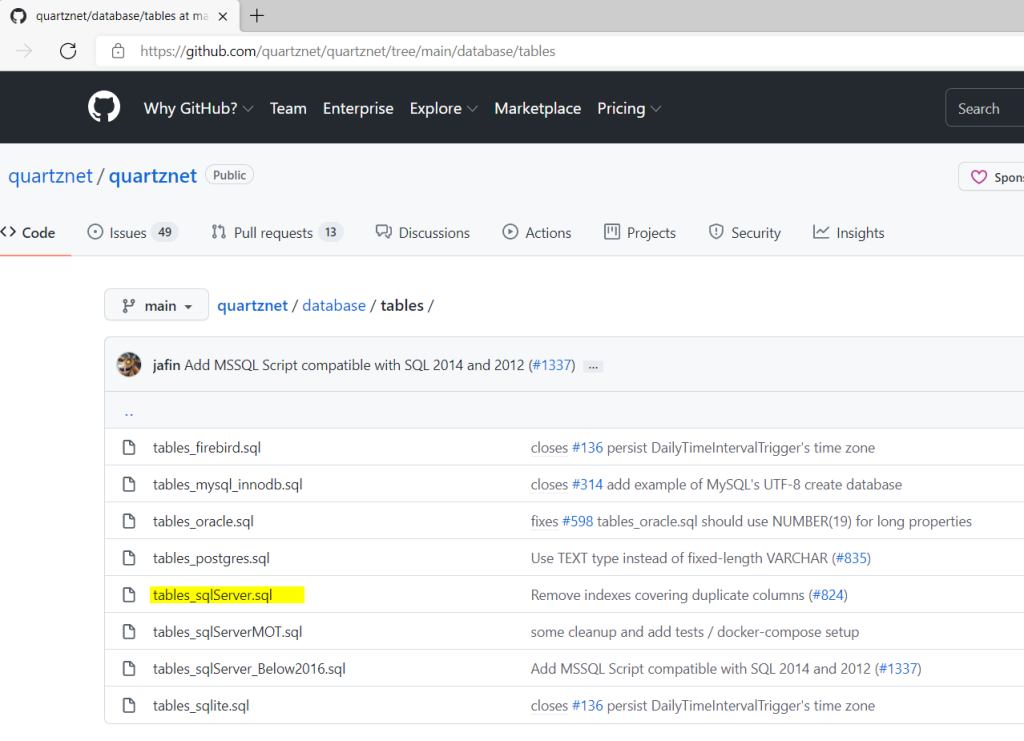Viewport: 1024px width, 741px height.
Task: Click the Actions play icon
Action: pos(510,232)
